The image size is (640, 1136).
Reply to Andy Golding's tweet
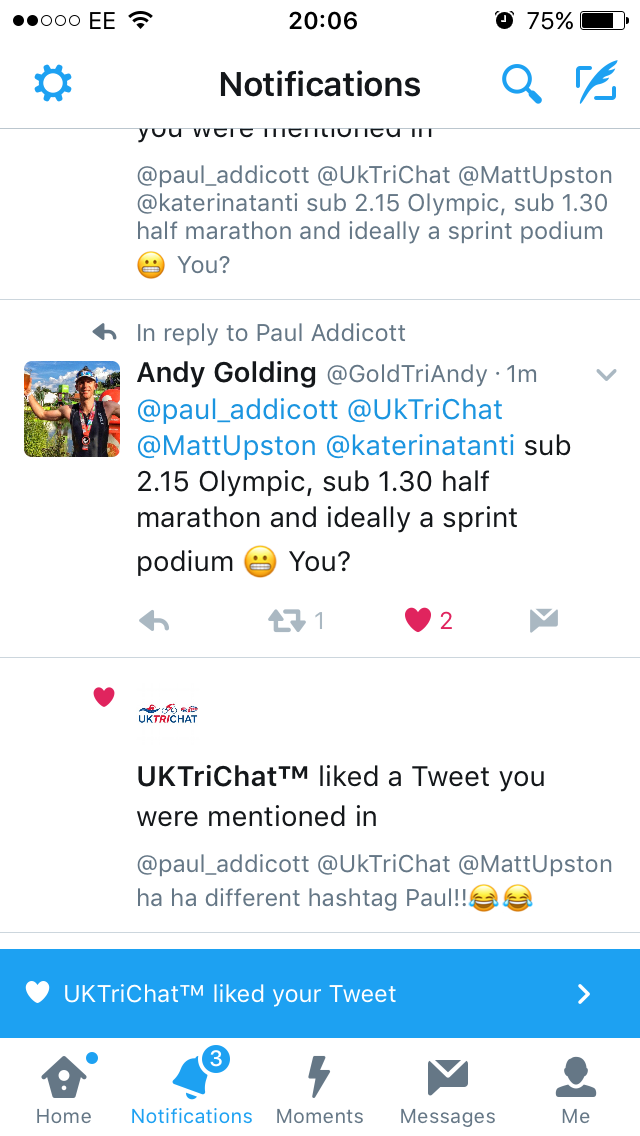coord(154,621)
